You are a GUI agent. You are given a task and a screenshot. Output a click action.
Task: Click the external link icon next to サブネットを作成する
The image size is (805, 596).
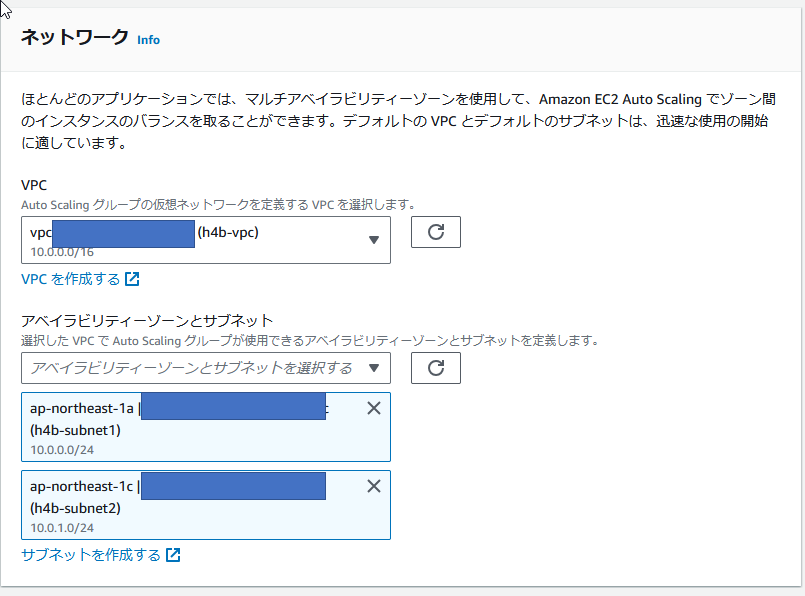[173, 555]
